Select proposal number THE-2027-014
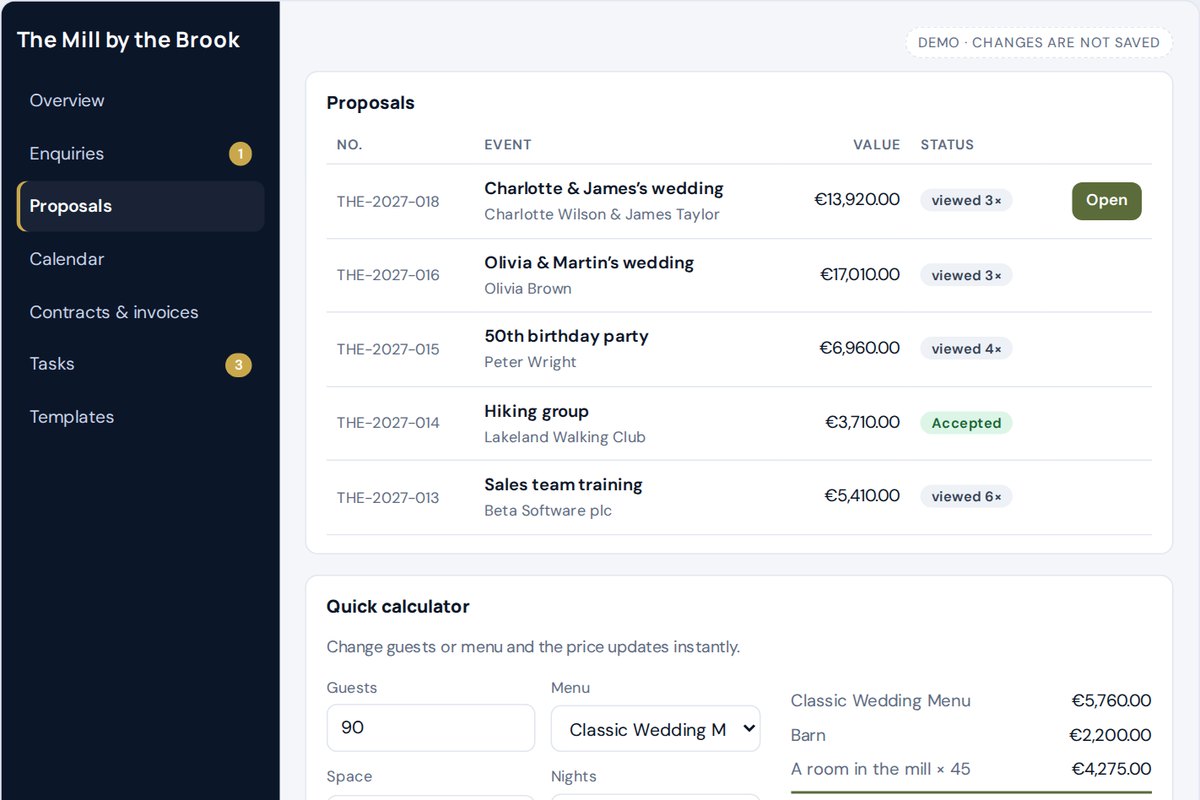The width and height of the screenshot is (1200, 800). coord(388,423)
